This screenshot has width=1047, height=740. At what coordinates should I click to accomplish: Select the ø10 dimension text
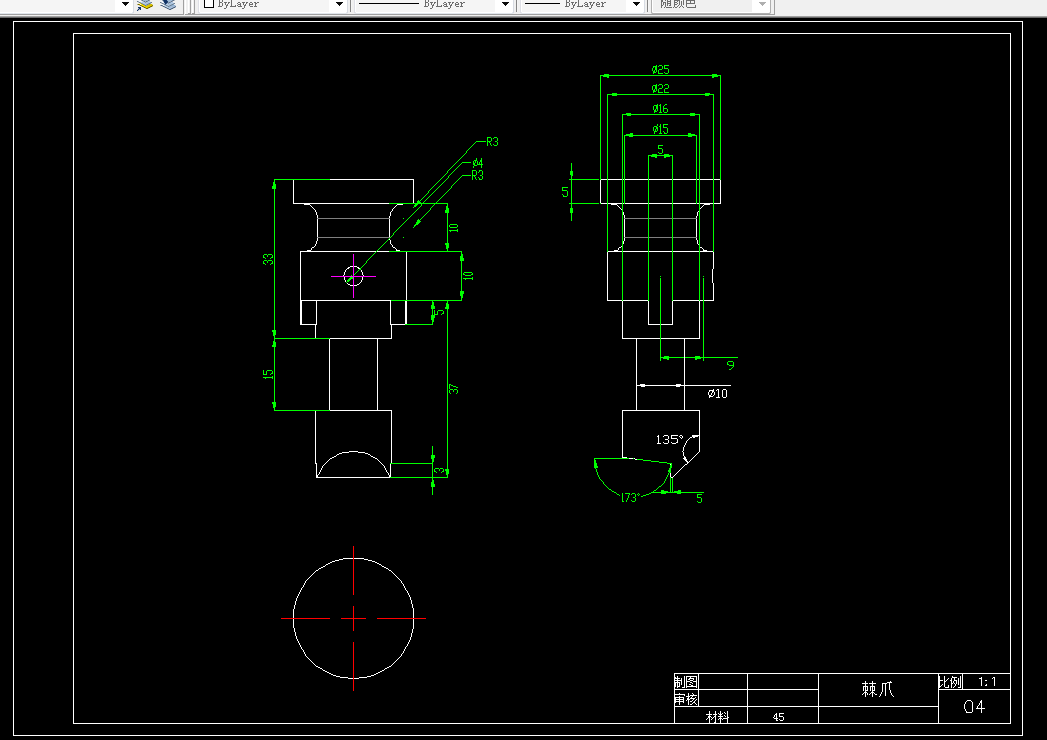[718, 393]
